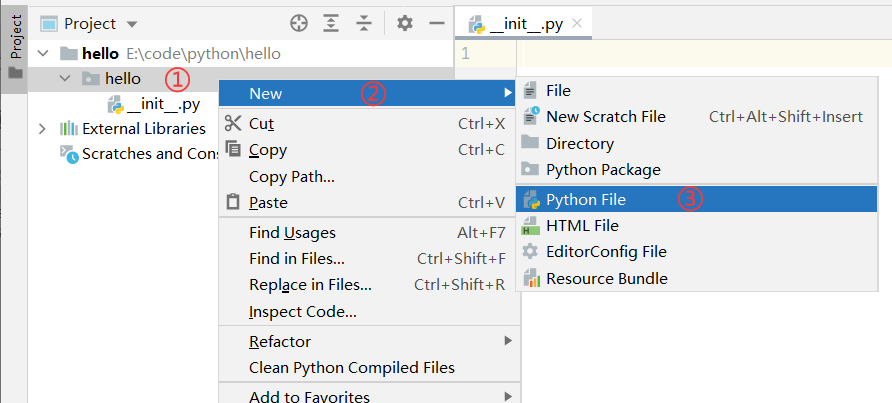892x403 pixels.
Task: Open the Project view dropdown
Action: [x=133, y=23]
